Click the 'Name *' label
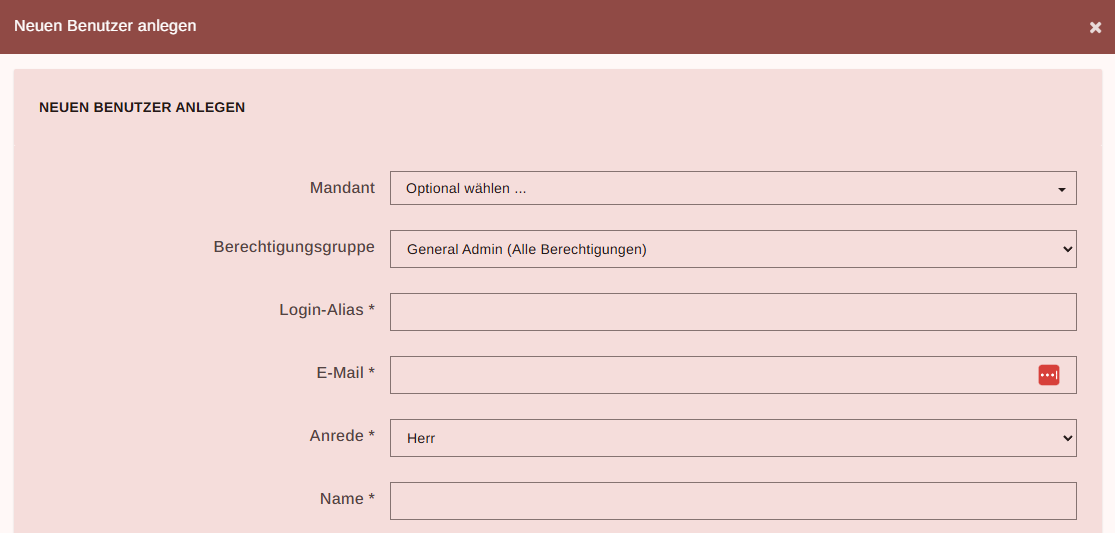1115x533 pixels. point(347,499)
